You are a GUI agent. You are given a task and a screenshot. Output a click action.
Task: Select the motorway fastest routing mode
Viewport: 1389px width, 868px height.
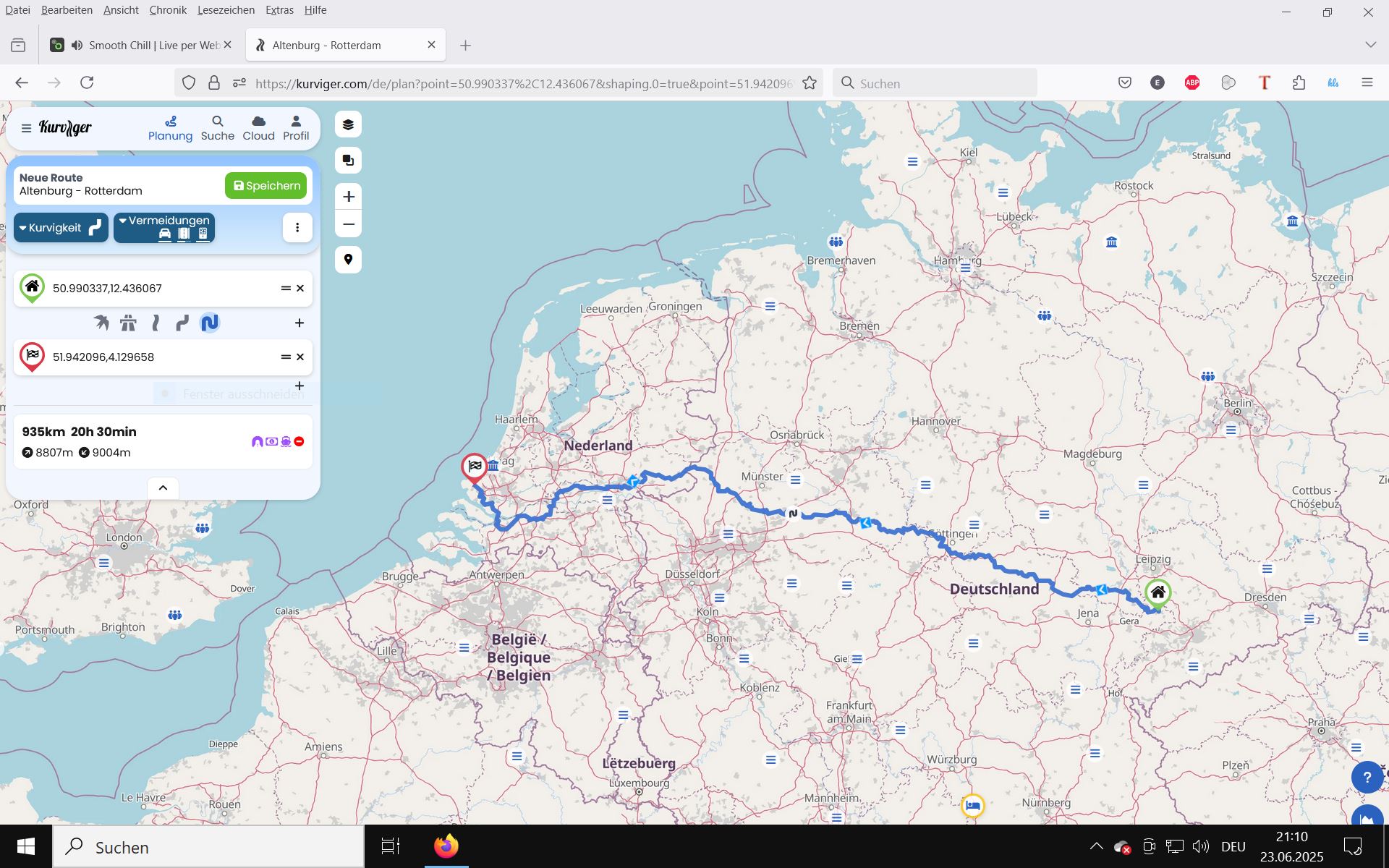(129, 323)
